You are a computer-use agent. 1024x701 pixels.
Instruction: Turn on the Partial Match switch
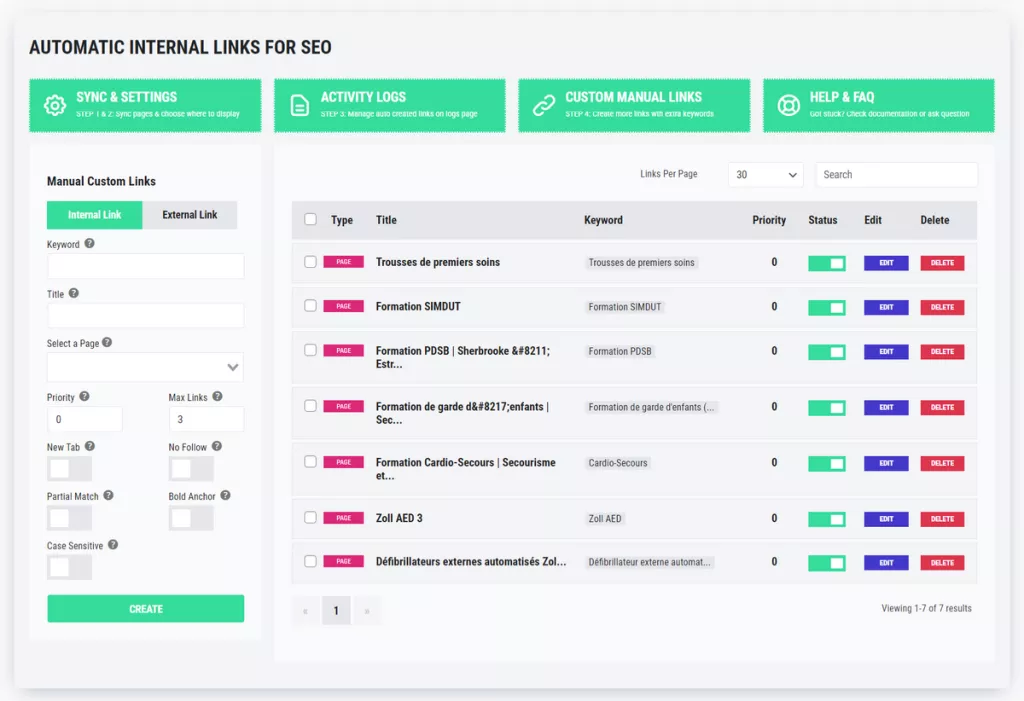point(69,518)
